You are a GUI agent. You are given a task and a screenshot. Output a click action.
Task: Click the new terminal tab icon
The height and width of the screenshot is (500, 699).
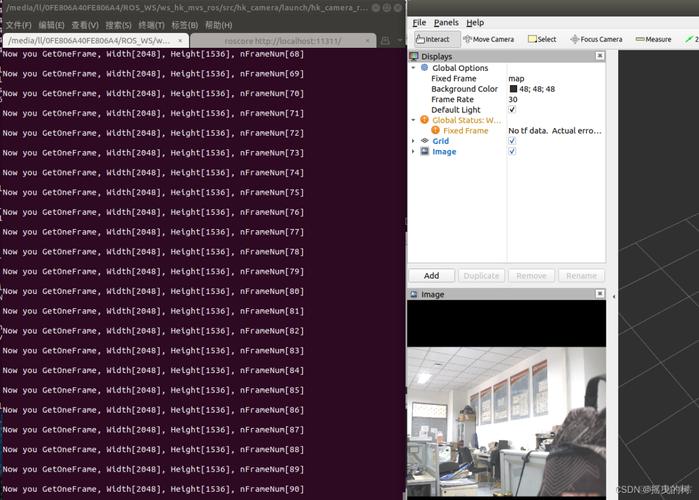(x=385, y=41)
